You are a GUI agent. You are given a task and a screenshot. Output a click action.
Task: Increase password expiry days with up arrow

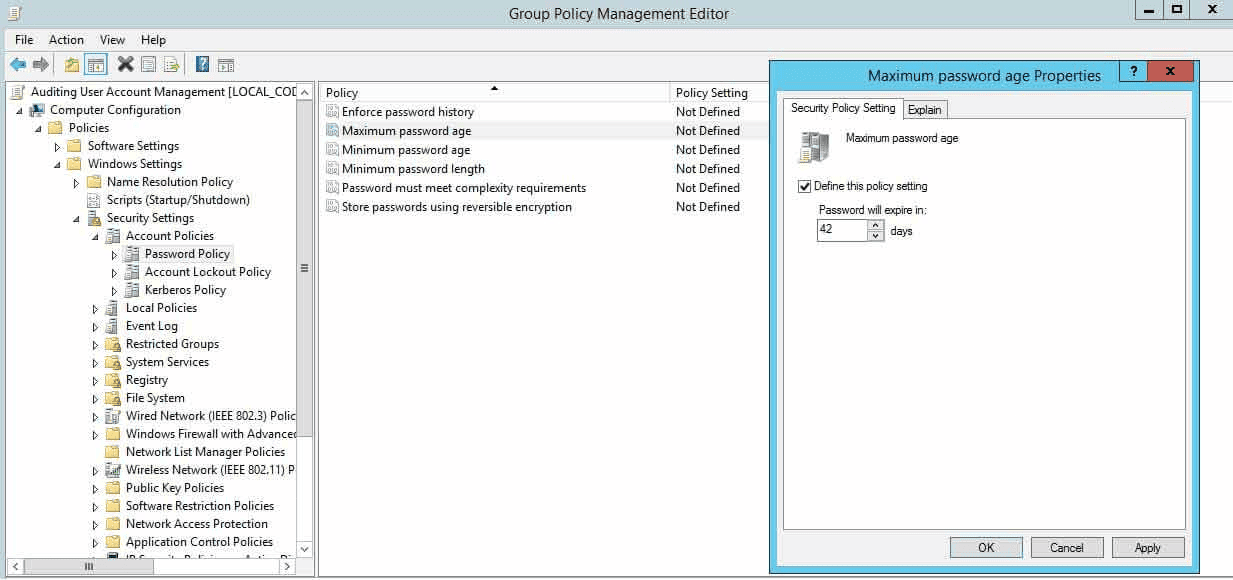[x=876, y=226]
